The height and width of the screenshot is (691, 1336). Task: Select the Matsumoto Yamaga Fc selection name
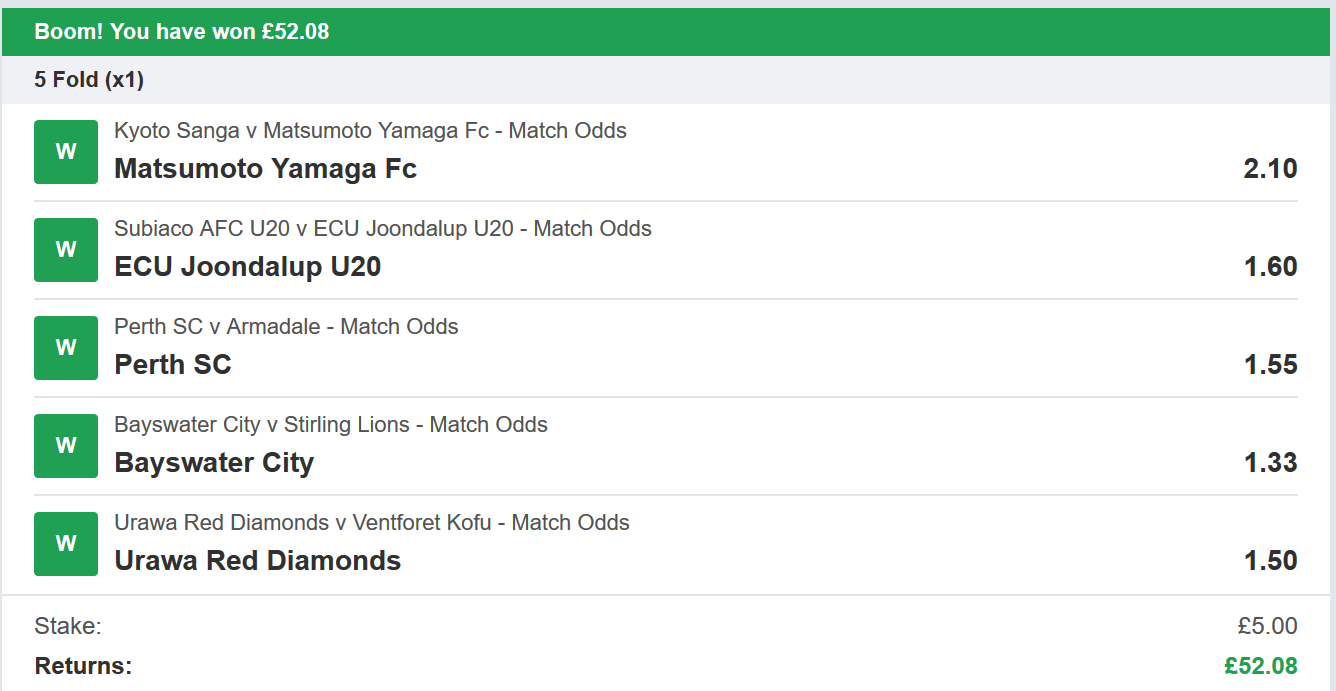coord(265,169)
